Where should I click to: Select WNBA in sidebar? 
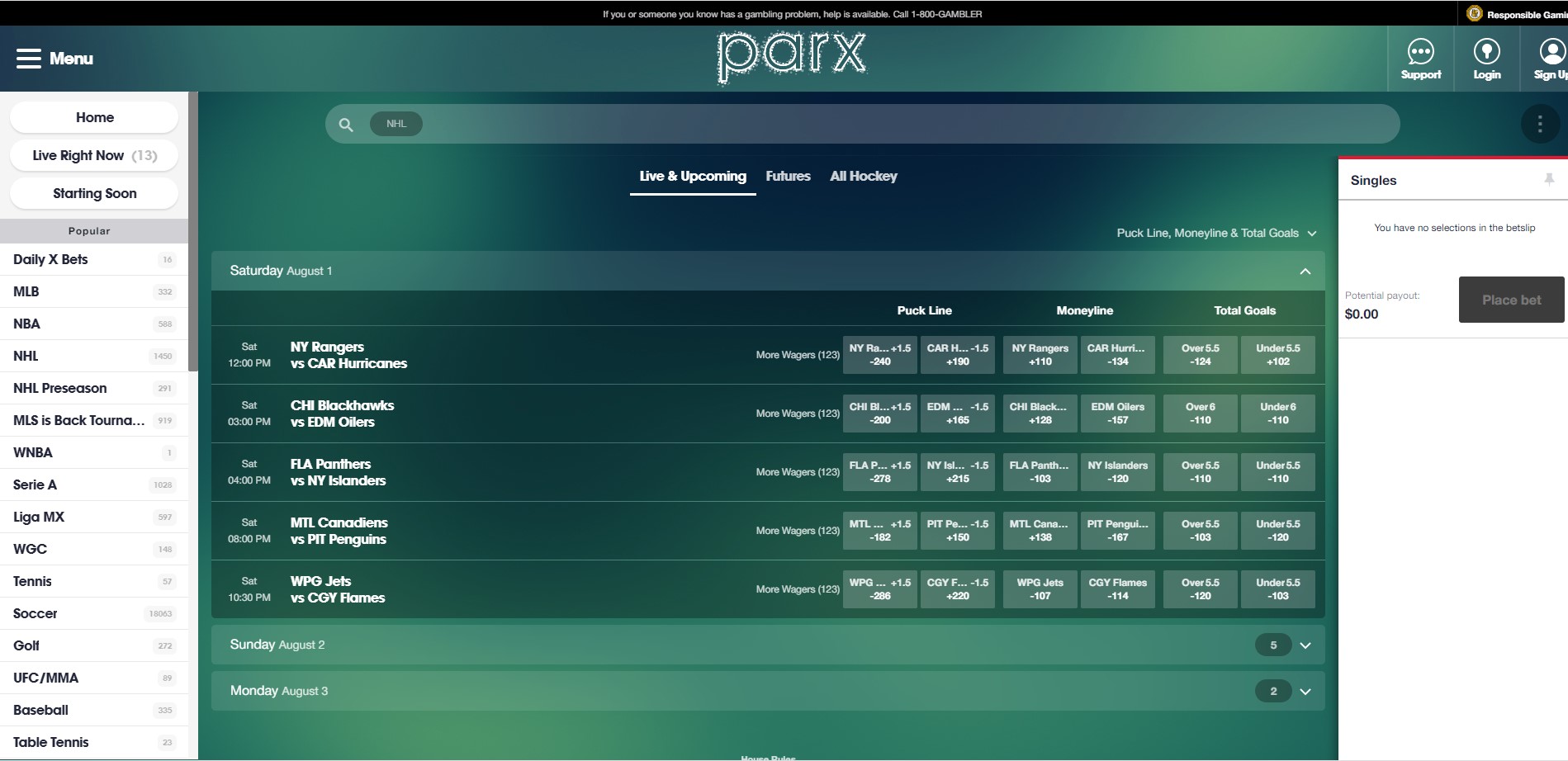tap(94, 452)
